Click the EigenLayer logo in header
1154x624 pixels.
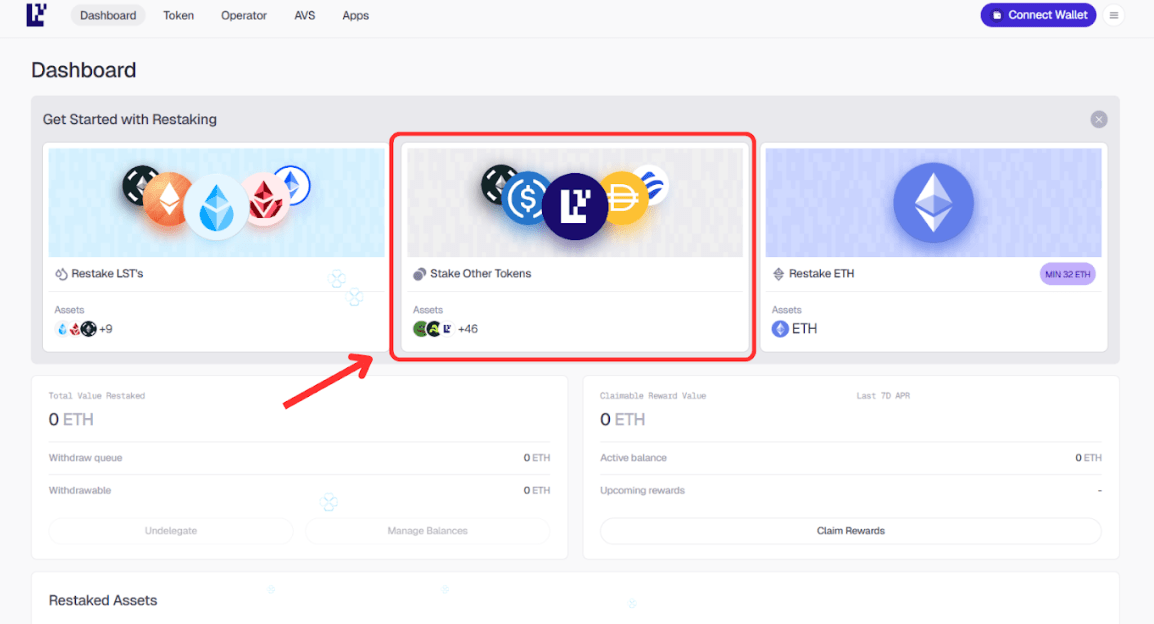[x=36, y=15]
